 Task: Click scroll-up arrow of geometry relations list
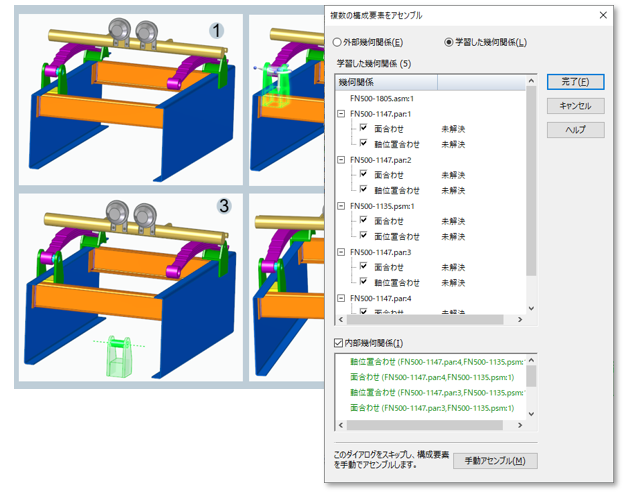[x=531, y=81]
